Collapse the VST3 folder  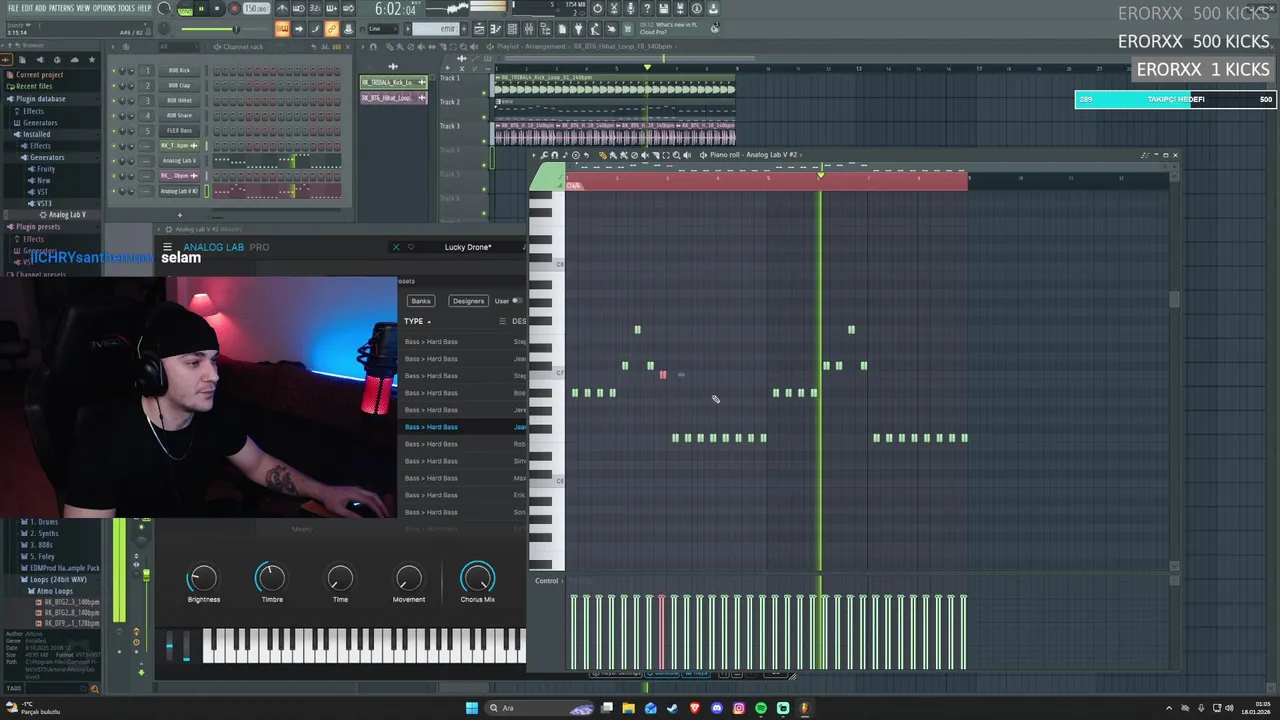[43, 204]
